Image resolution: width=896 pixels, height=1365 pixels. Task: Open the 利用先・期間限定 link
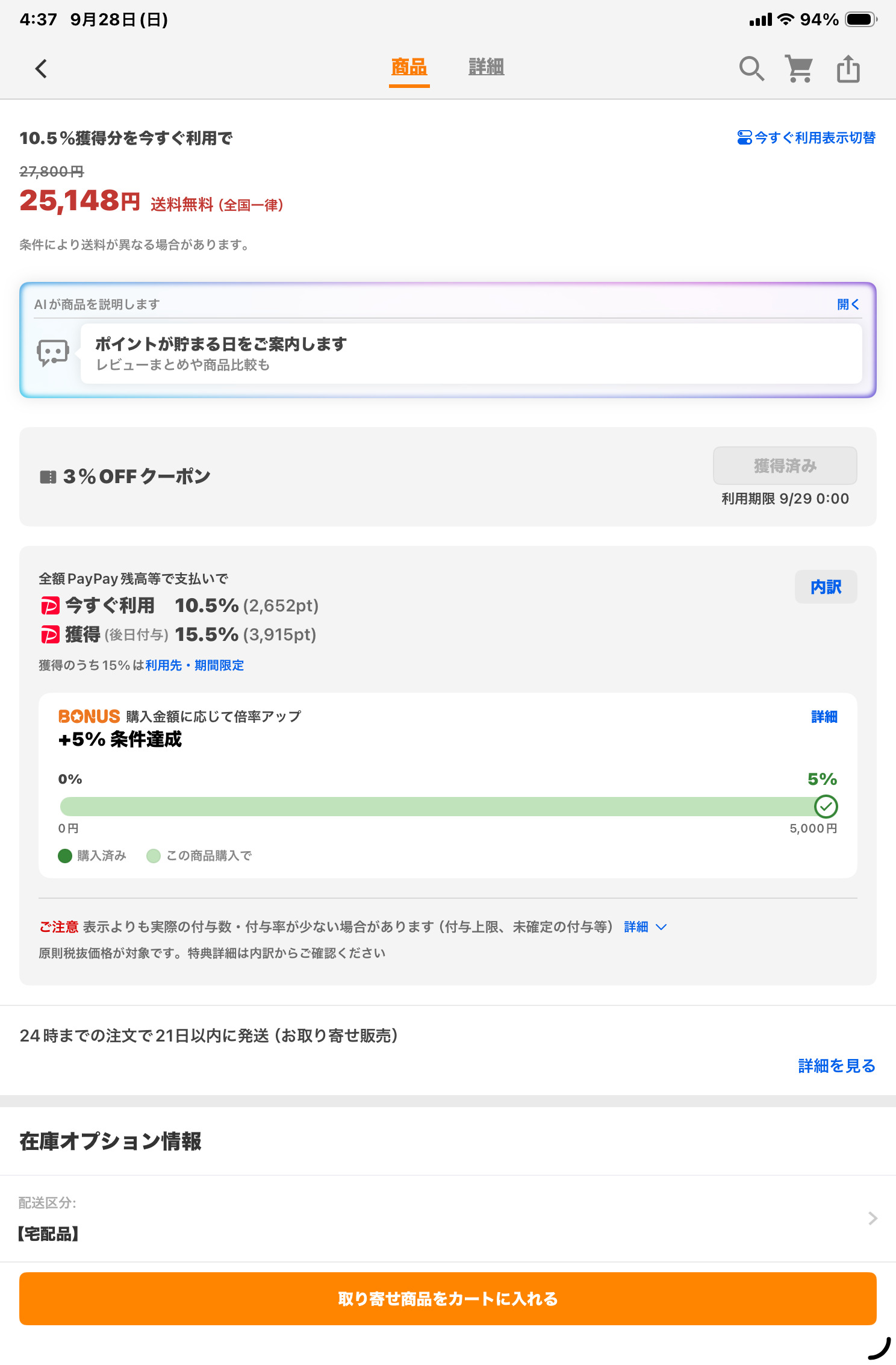[194, 665]
